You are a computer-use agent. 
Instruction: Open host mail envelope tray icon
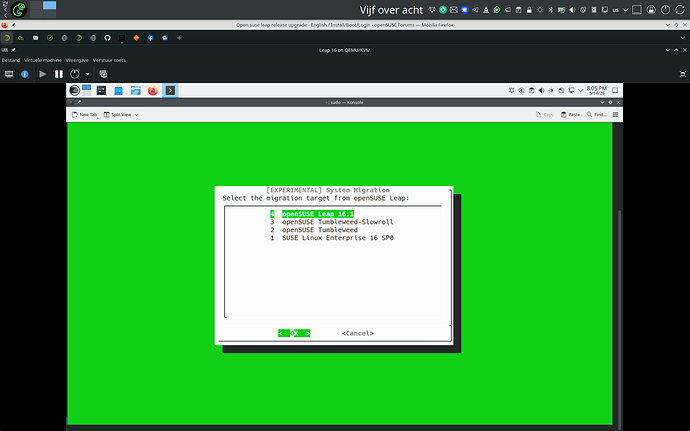[x=454, y=10]
